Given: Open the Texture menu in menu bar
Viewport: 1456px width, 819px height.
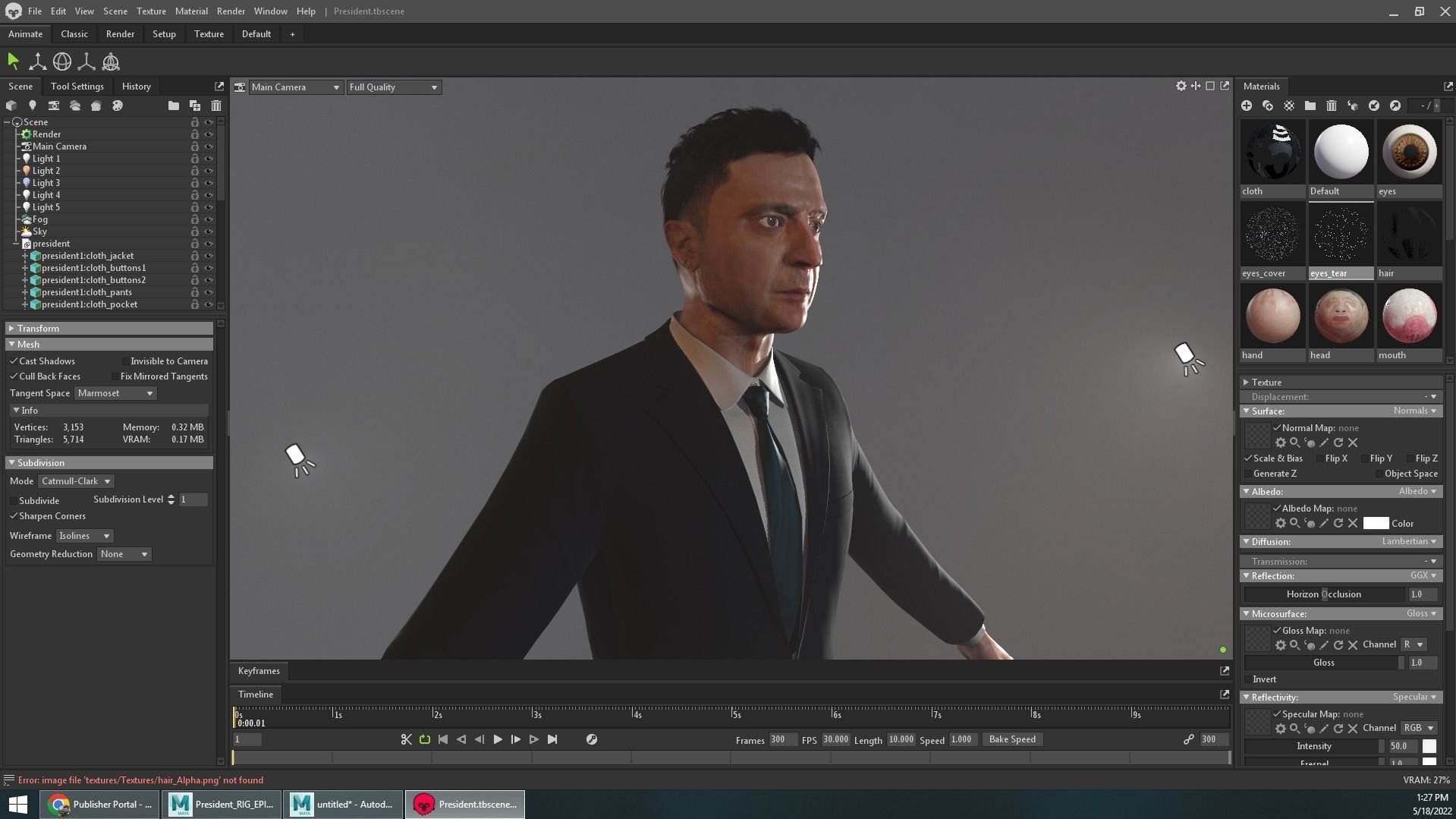Looking at the screenshot, I should pyautogui.click(x=151, y=11).
